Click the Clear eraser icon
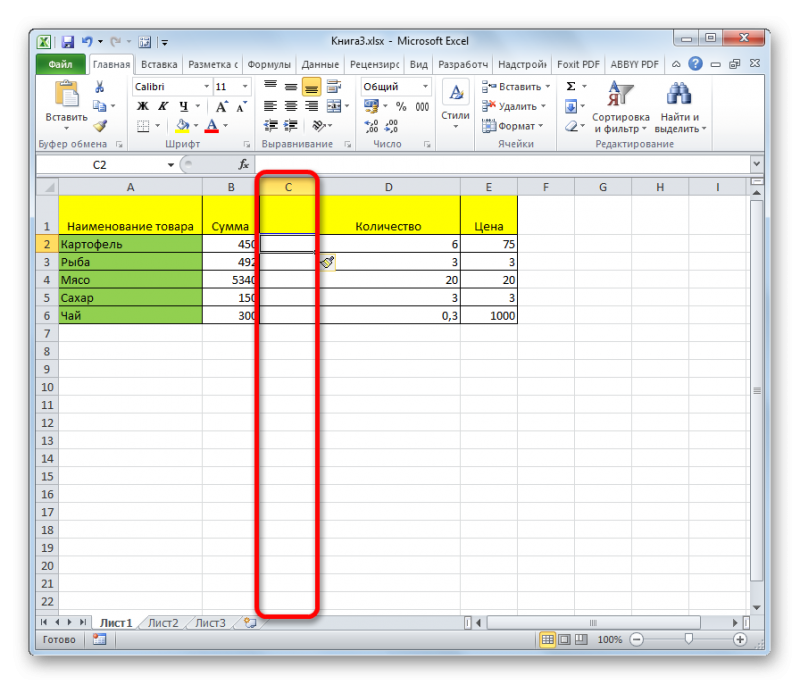 [x=571, y=125]
